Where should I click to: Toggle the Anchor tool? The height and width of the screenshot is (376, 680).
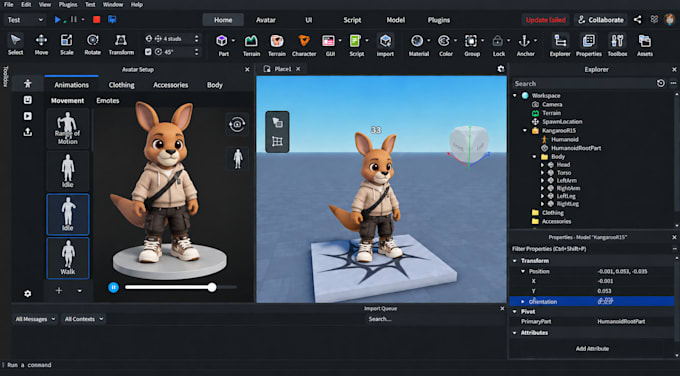pyautogui.click(x=525, y=45)
